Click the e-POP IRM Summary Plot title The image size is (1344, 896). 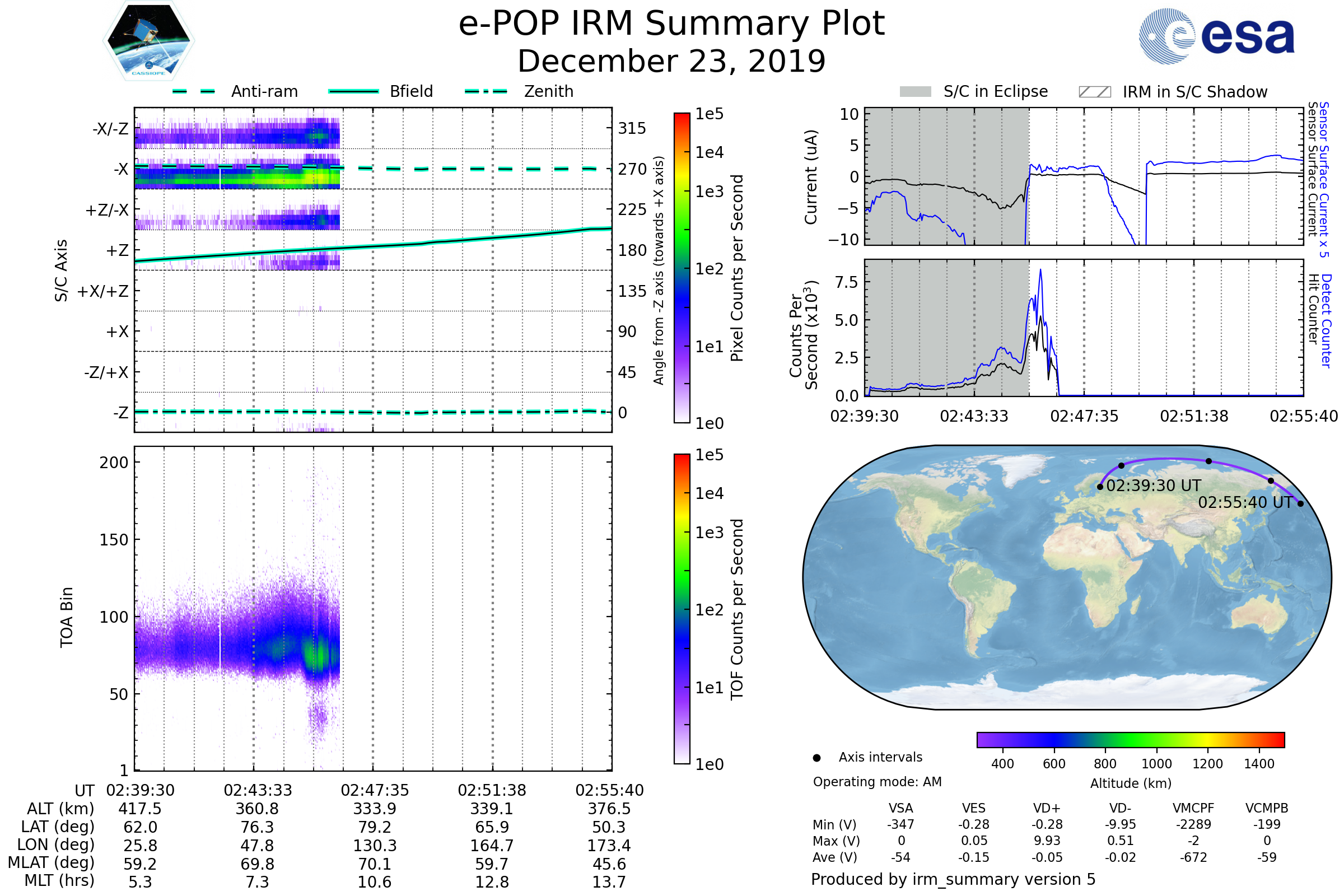[x=671, y=24]
